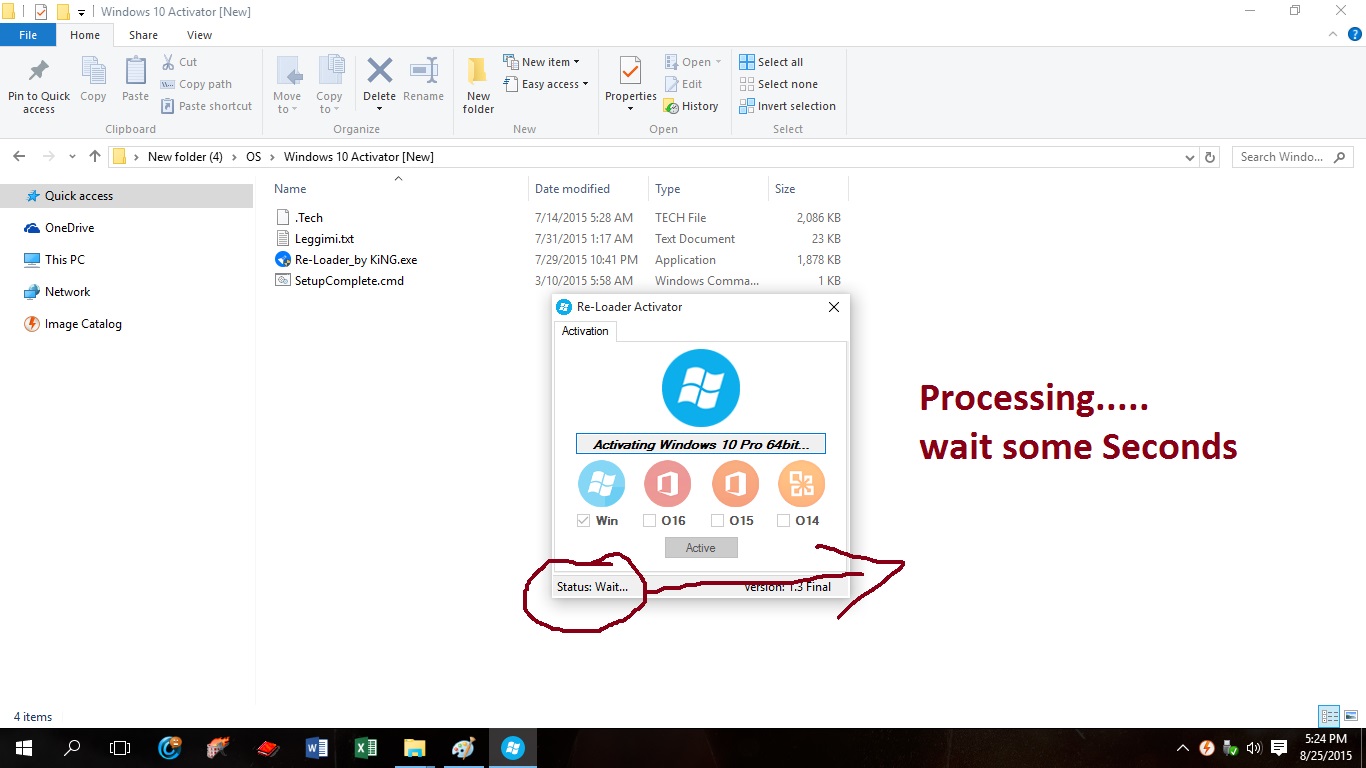Click the Activating Windows 10 progress bar

pyautogui.click(x=700, y=443)
